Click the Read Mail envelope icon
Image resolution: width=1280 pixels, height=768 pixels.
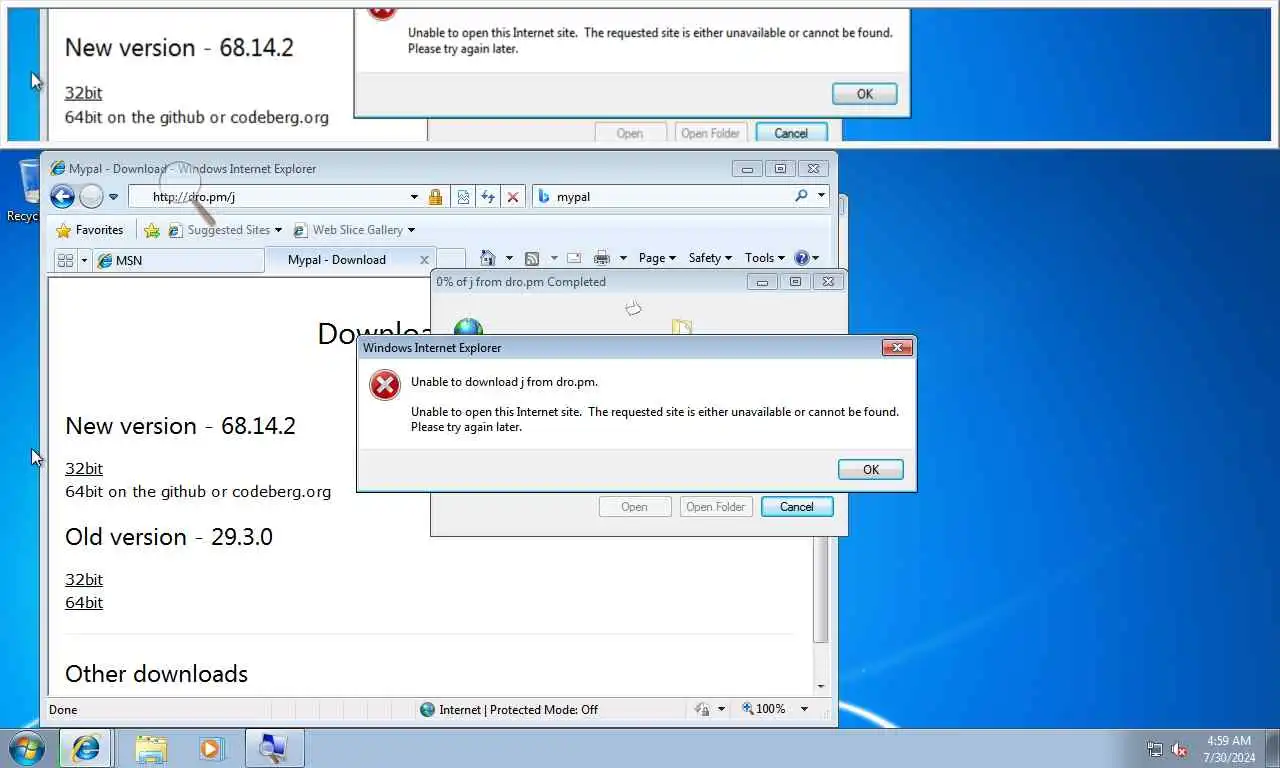click(574, 258)
